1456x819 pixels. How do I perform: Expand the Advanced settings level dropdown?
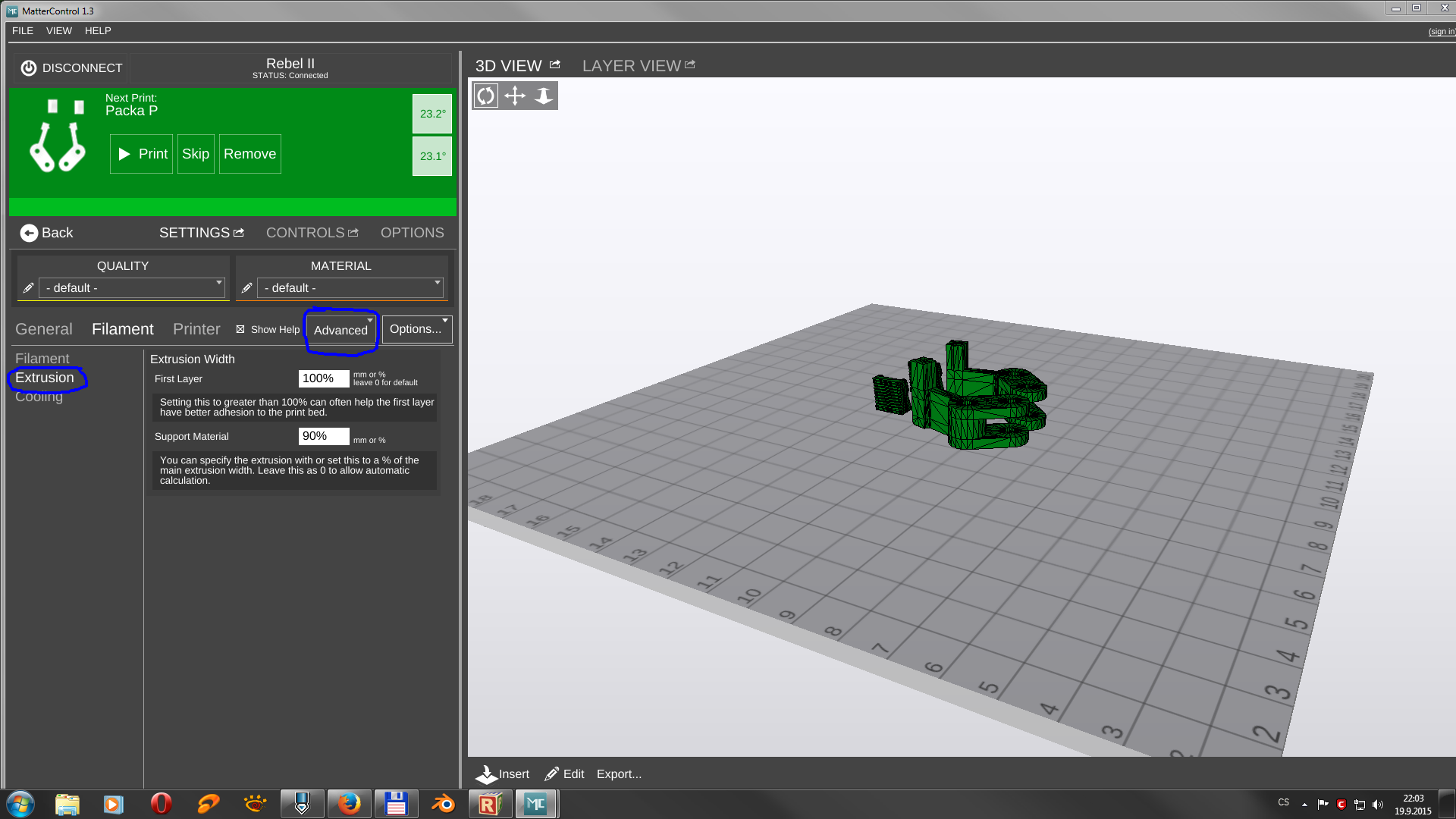[342, 330]
